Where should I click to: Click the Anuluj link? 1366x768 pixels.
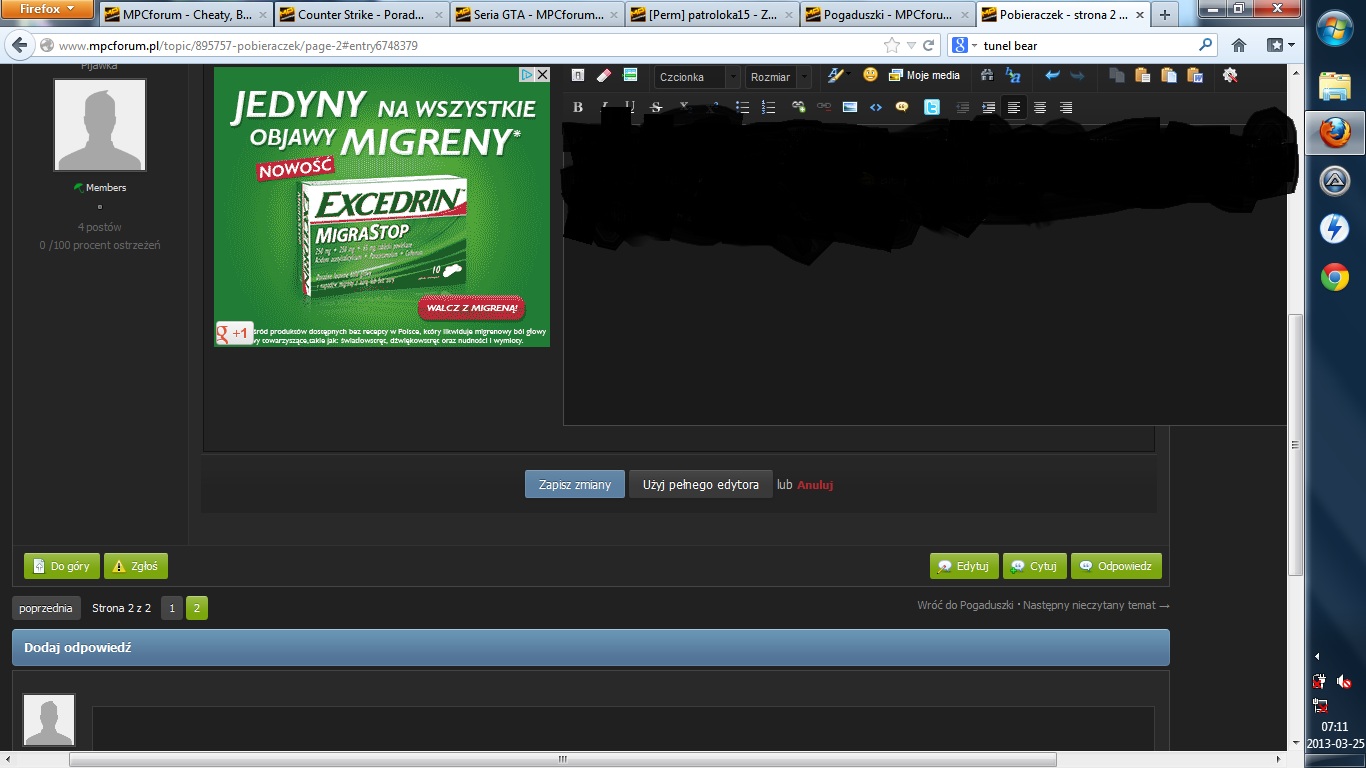815,485
